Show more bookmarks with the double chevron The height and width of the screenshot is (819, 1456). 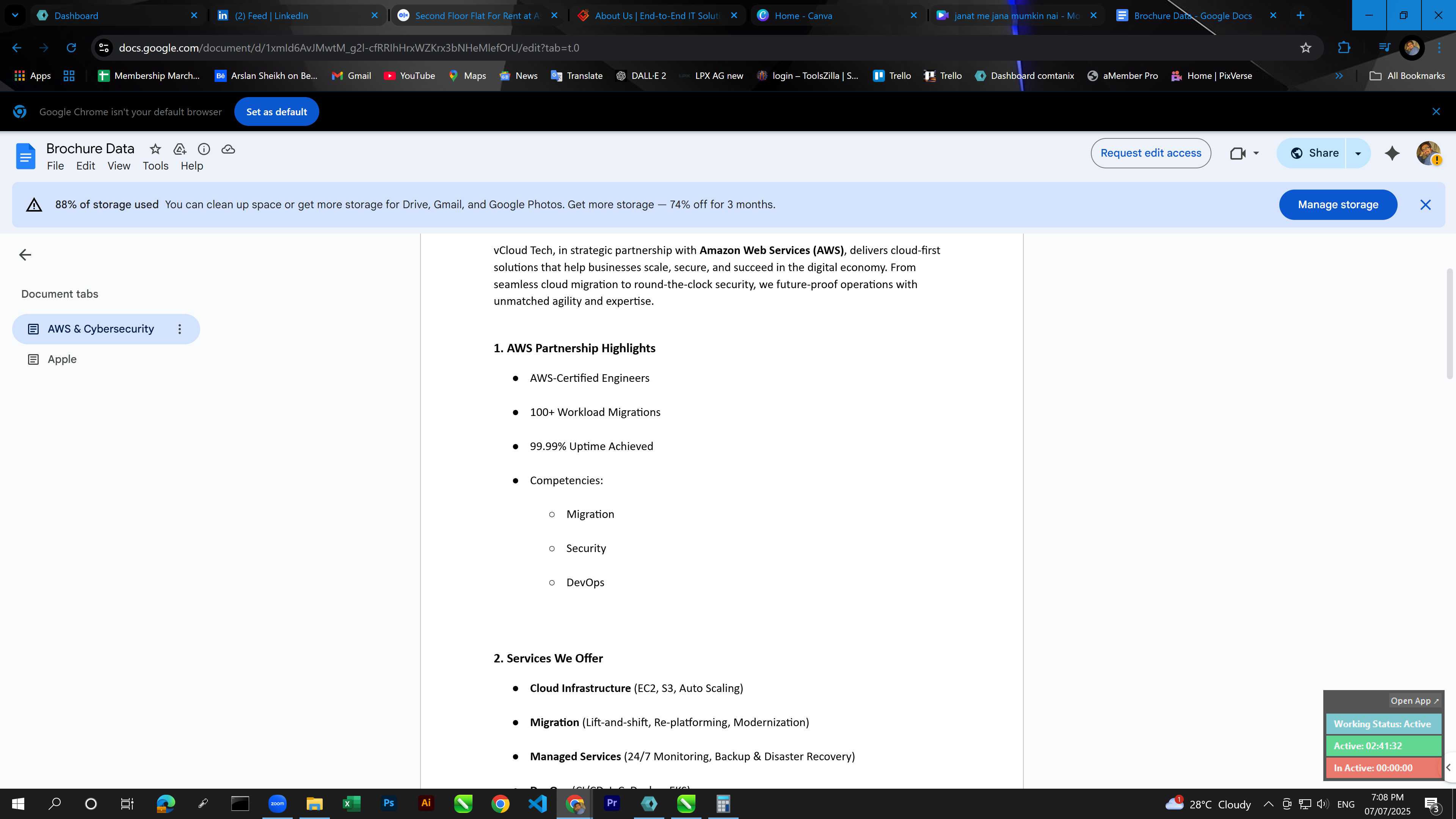(1338, 76)
